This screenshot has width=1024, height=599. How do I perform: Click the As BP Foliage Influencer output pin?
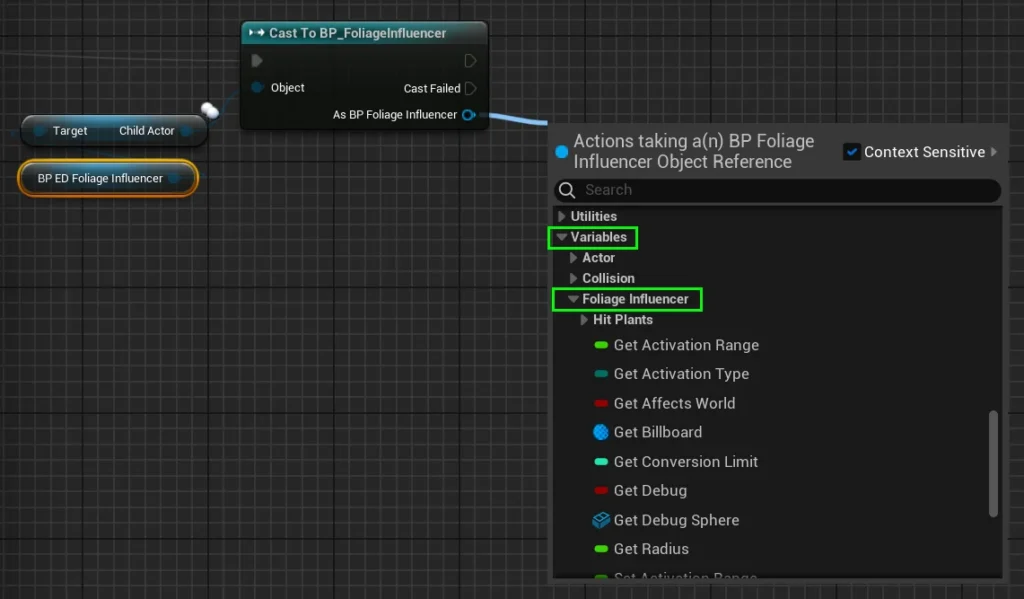pyautogui.click(x=469, y=115)
